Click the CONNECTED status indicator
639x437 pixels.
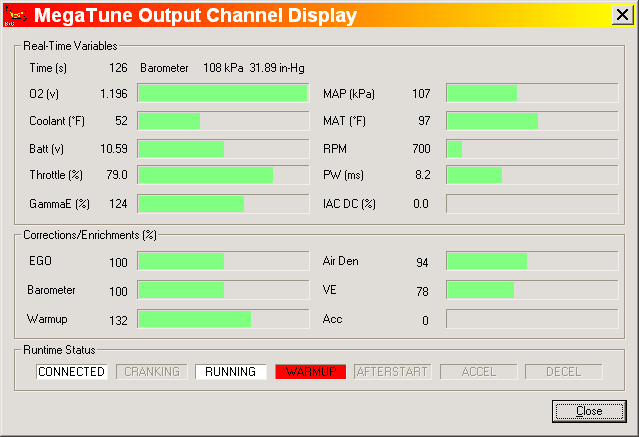pos(72,372)
